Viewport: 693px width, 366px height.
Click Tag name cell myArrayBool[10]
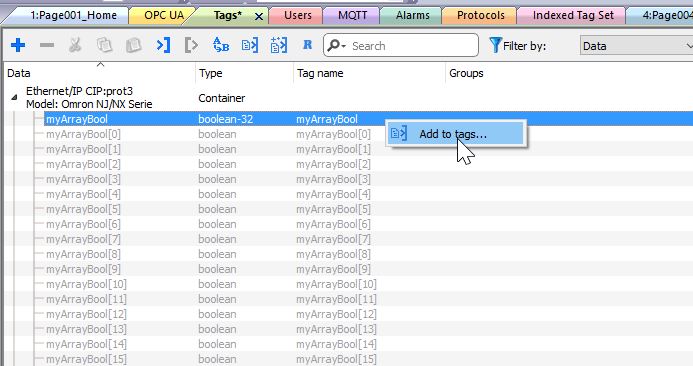tap(336, 284)
